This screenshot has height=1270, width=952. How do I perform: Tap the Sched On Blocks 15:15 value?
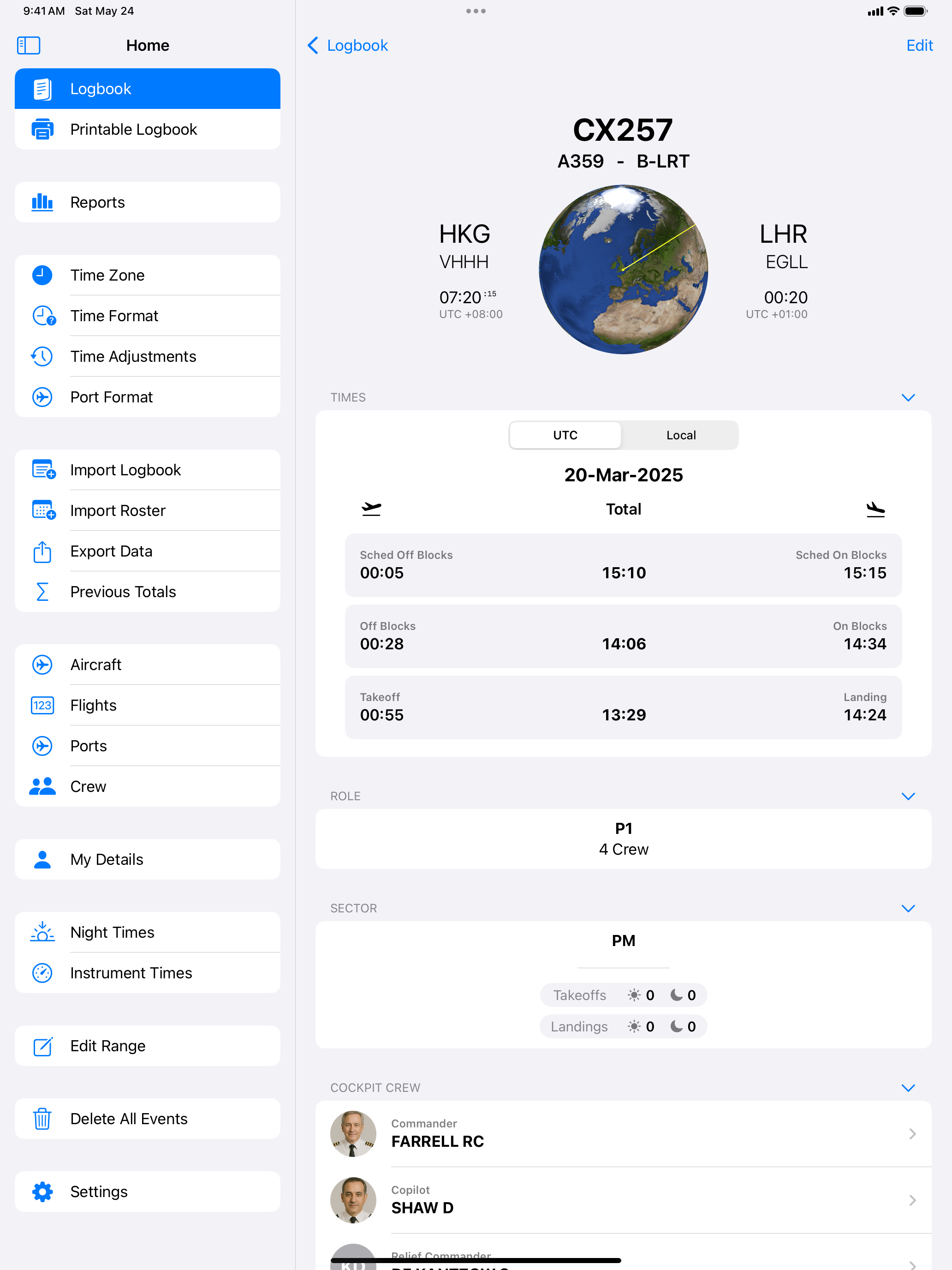point(865,572)
